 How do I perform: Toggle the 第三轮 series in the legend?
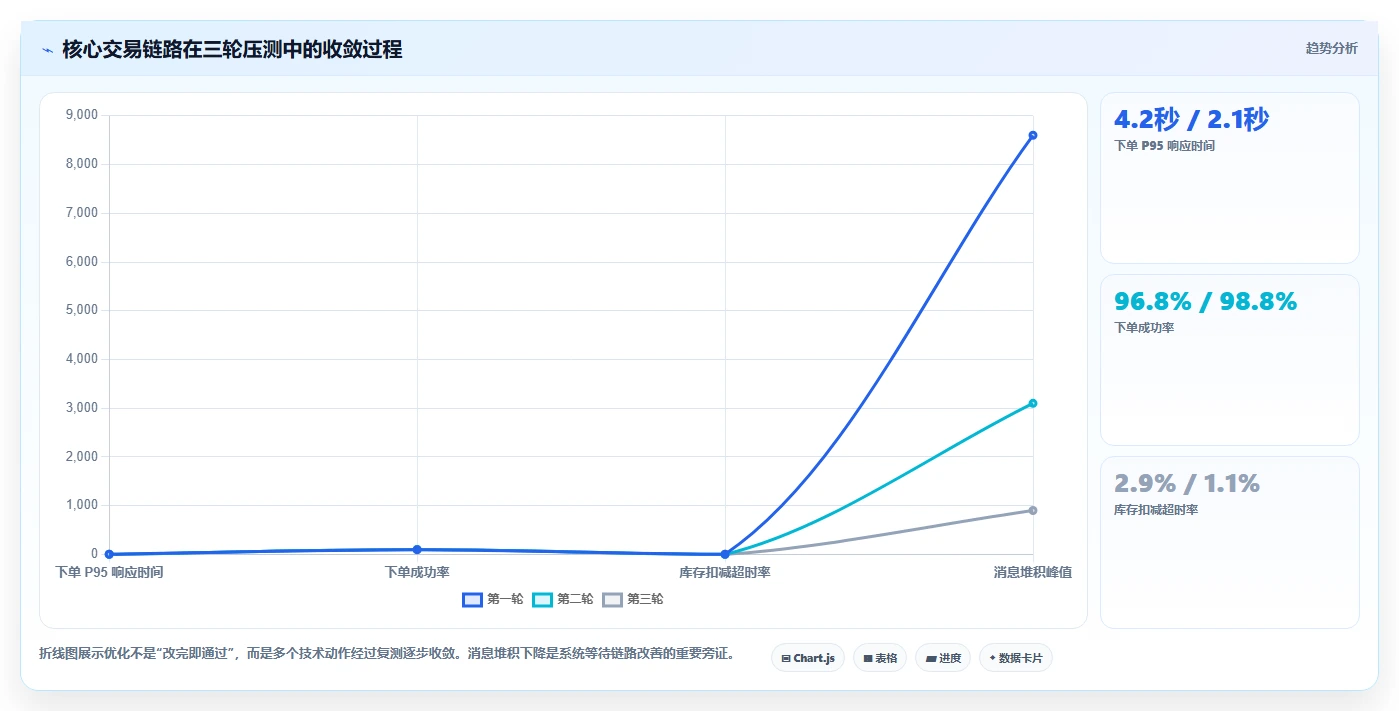[633, 600]
